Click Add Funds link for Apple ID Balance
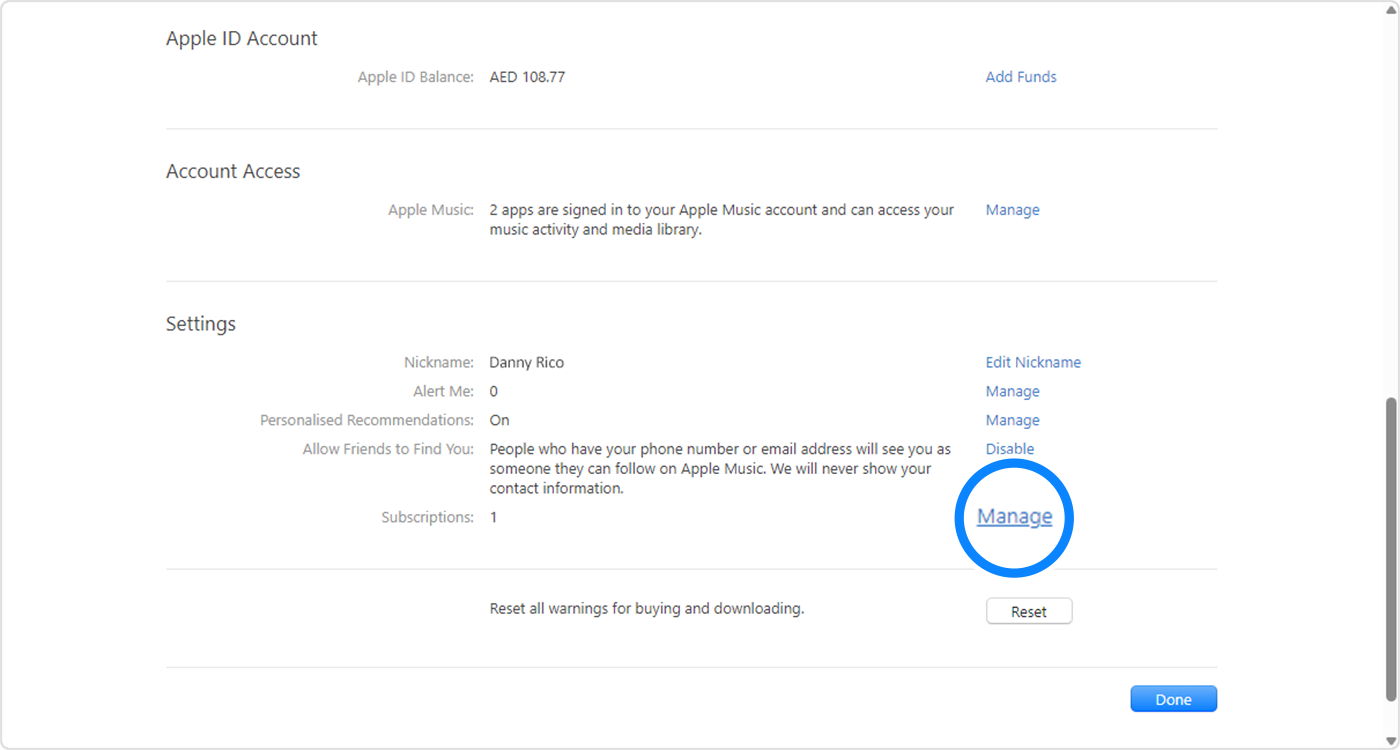Viewport: 1400px width, 750px height. pyautogui.click(x=1021, y=77)
